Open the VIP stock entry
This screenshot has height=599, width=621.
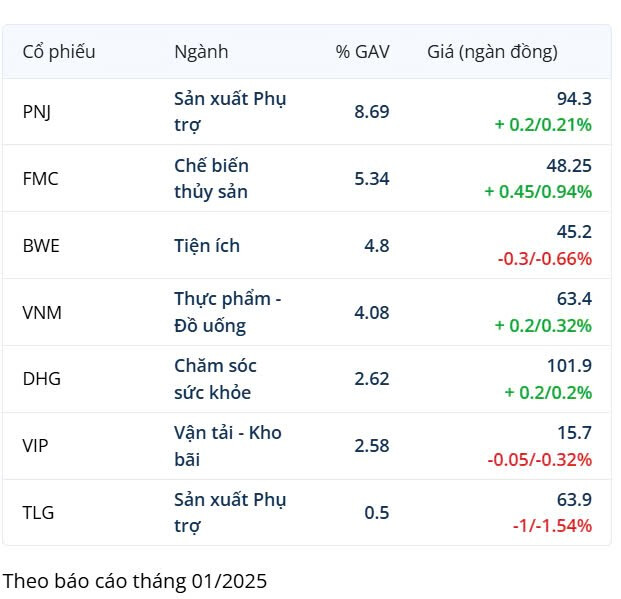click(x=36, y=446)
